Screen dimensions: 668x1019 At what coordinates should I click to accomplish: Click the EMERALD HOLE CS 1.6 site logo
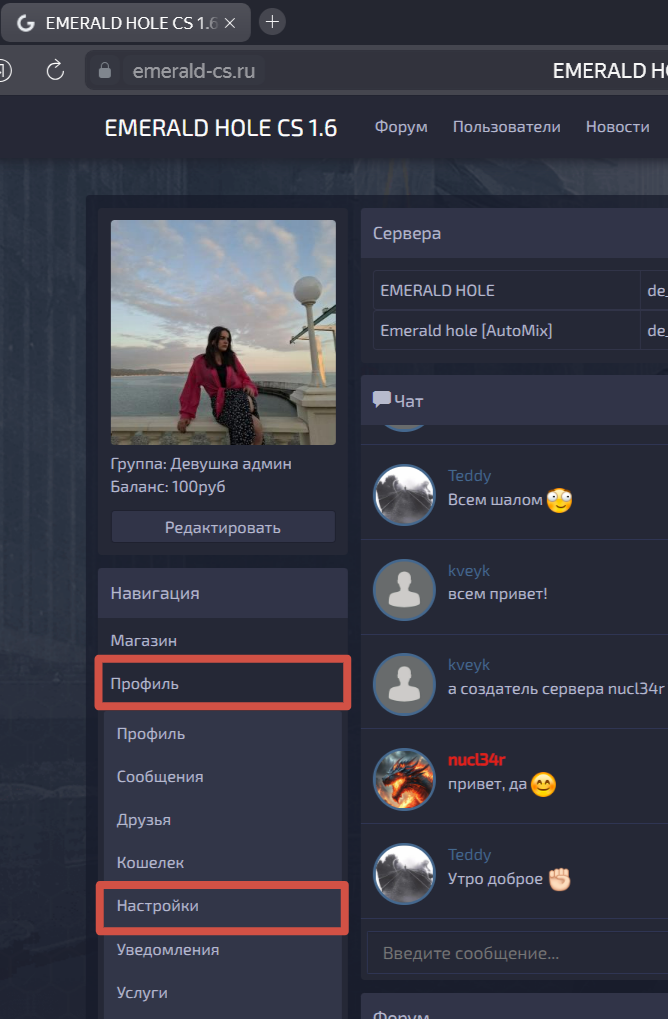(221, 128)
